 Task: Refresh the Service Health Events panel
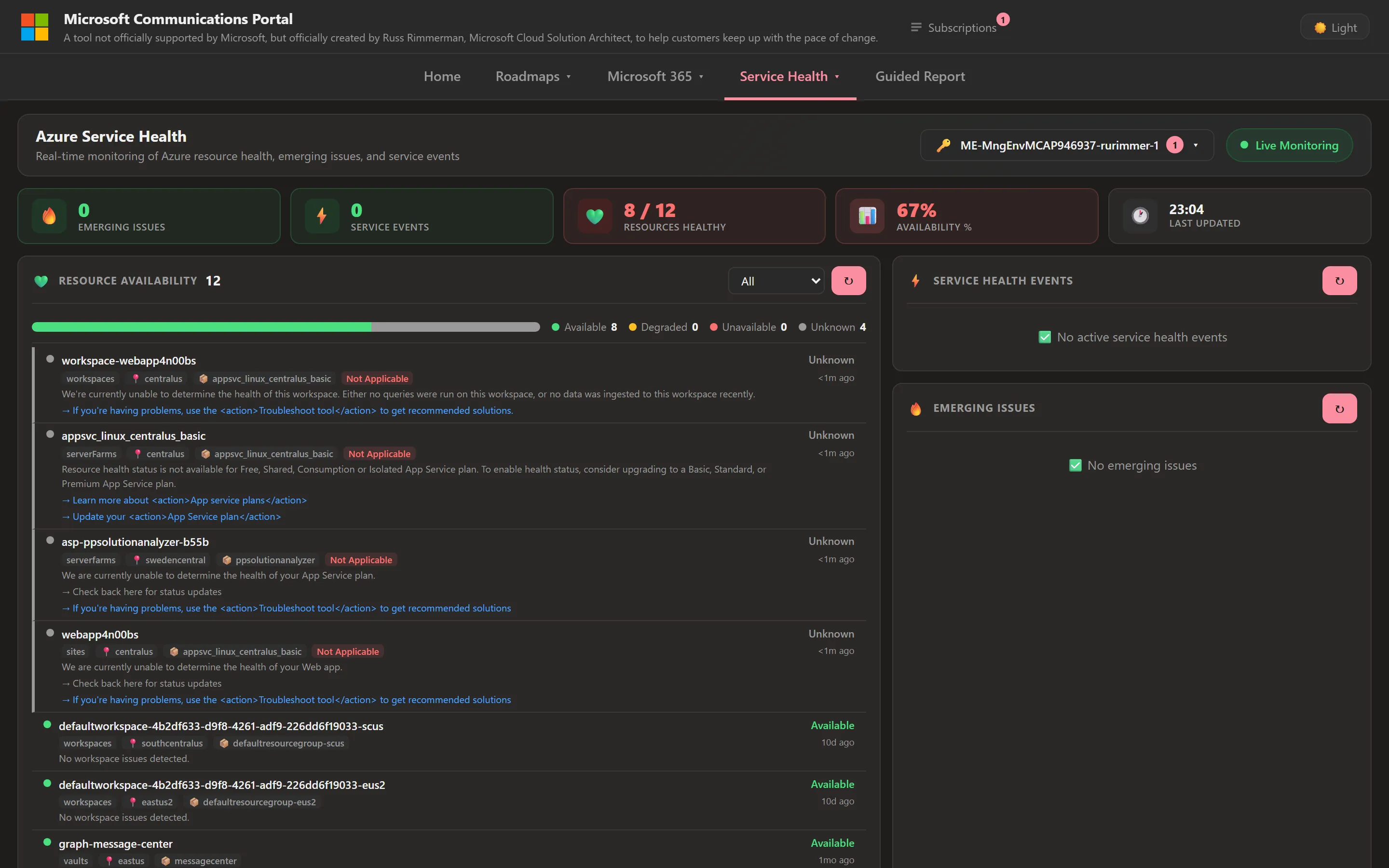[x=1339, y=281]
